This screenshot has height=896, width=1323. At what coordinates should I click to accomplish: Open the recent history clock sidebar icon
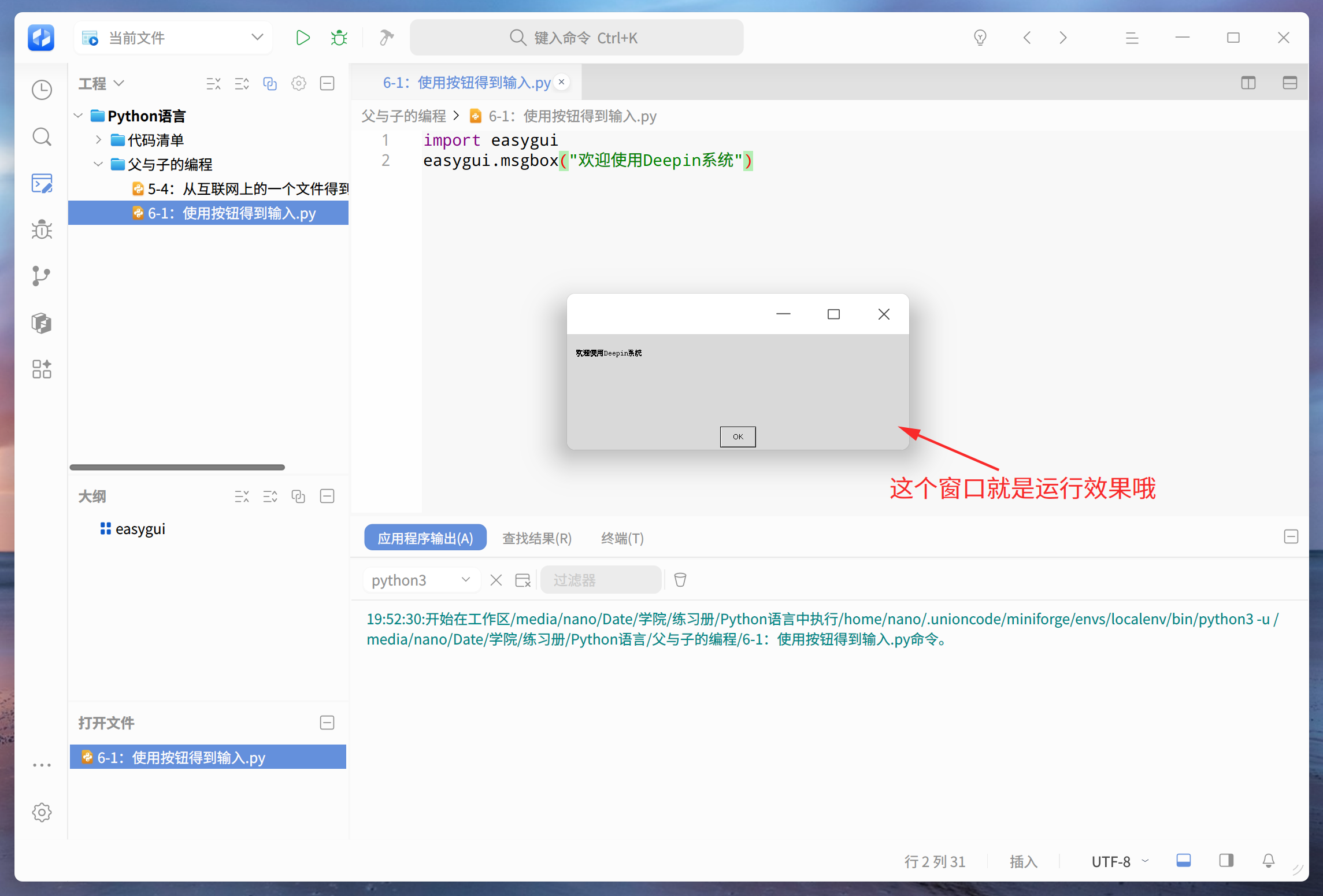(x=42, y=90)
